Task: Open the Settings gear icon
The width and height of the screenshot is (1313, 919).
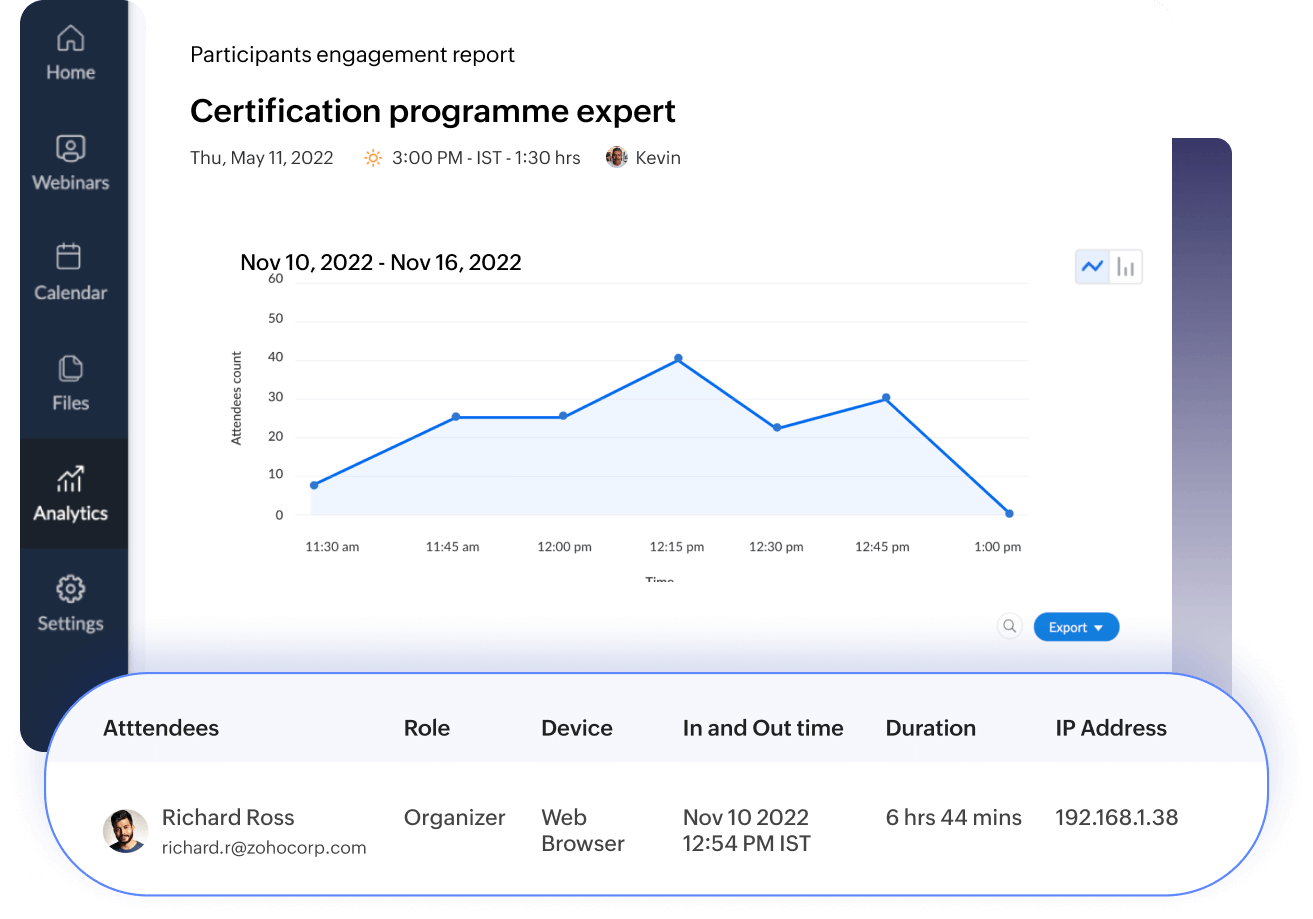Action: [x=70, y=589]
